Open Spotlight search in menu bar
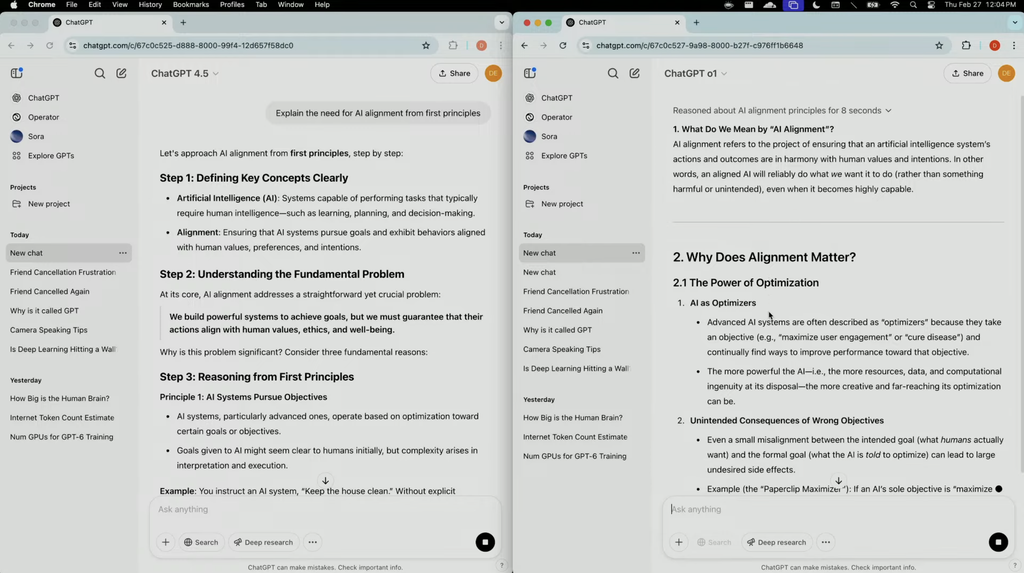 point(913,5)
